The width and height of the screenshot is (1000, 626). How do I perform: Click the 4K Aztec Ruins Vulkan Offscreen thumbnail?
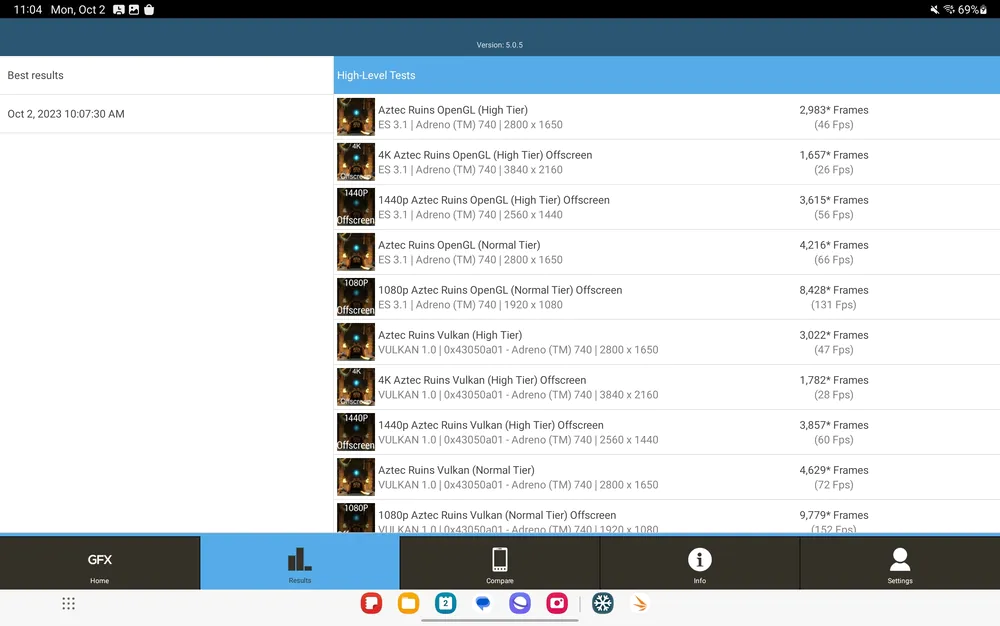tap(356, 387)
